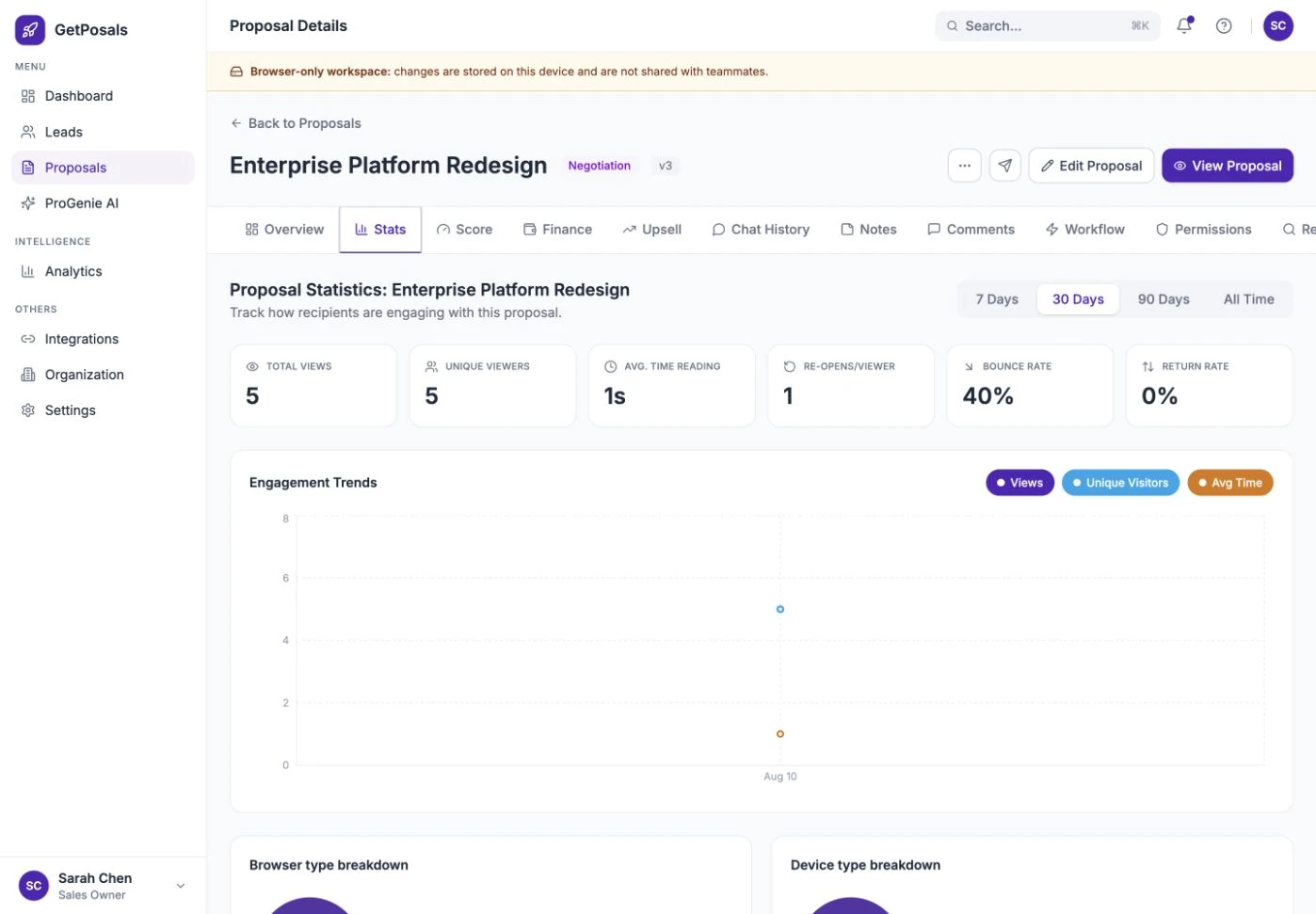Toggle the Views series on the chart
This screenshot has height=914, width=1316.
(1020, 483)
